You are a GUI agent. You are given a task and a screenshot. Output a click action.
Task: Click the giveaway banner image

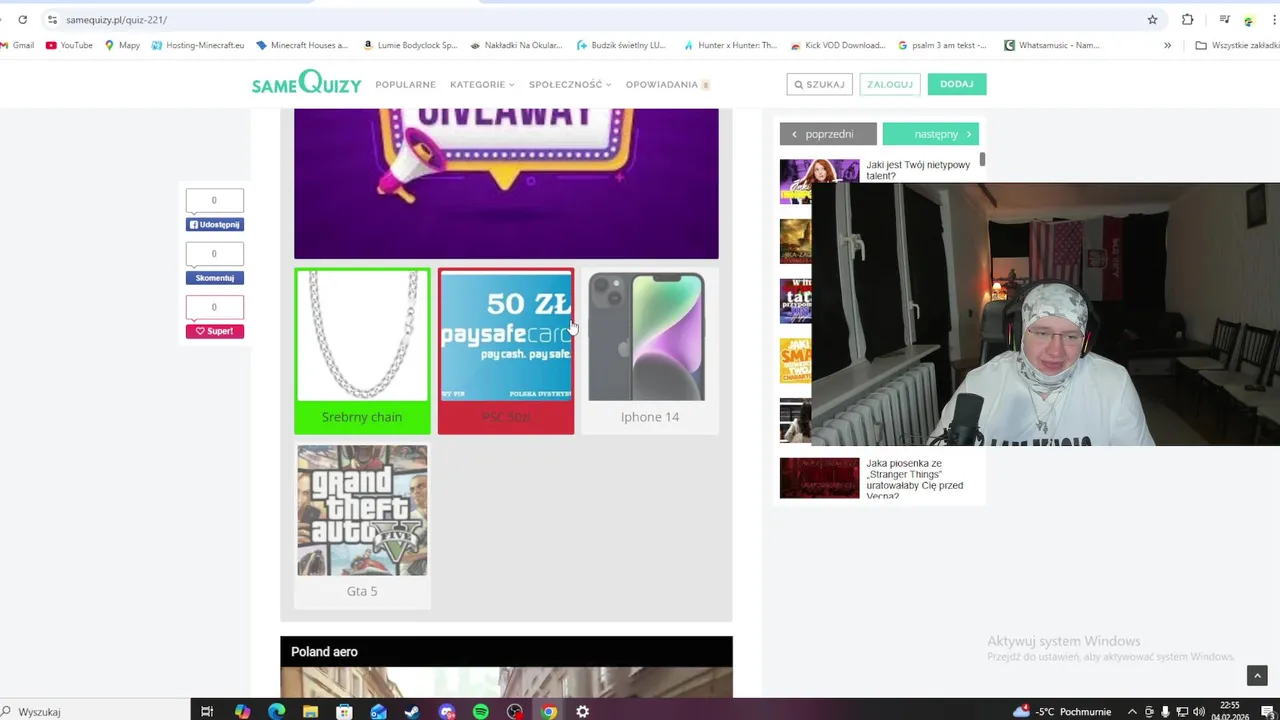(x=506, y=183)
